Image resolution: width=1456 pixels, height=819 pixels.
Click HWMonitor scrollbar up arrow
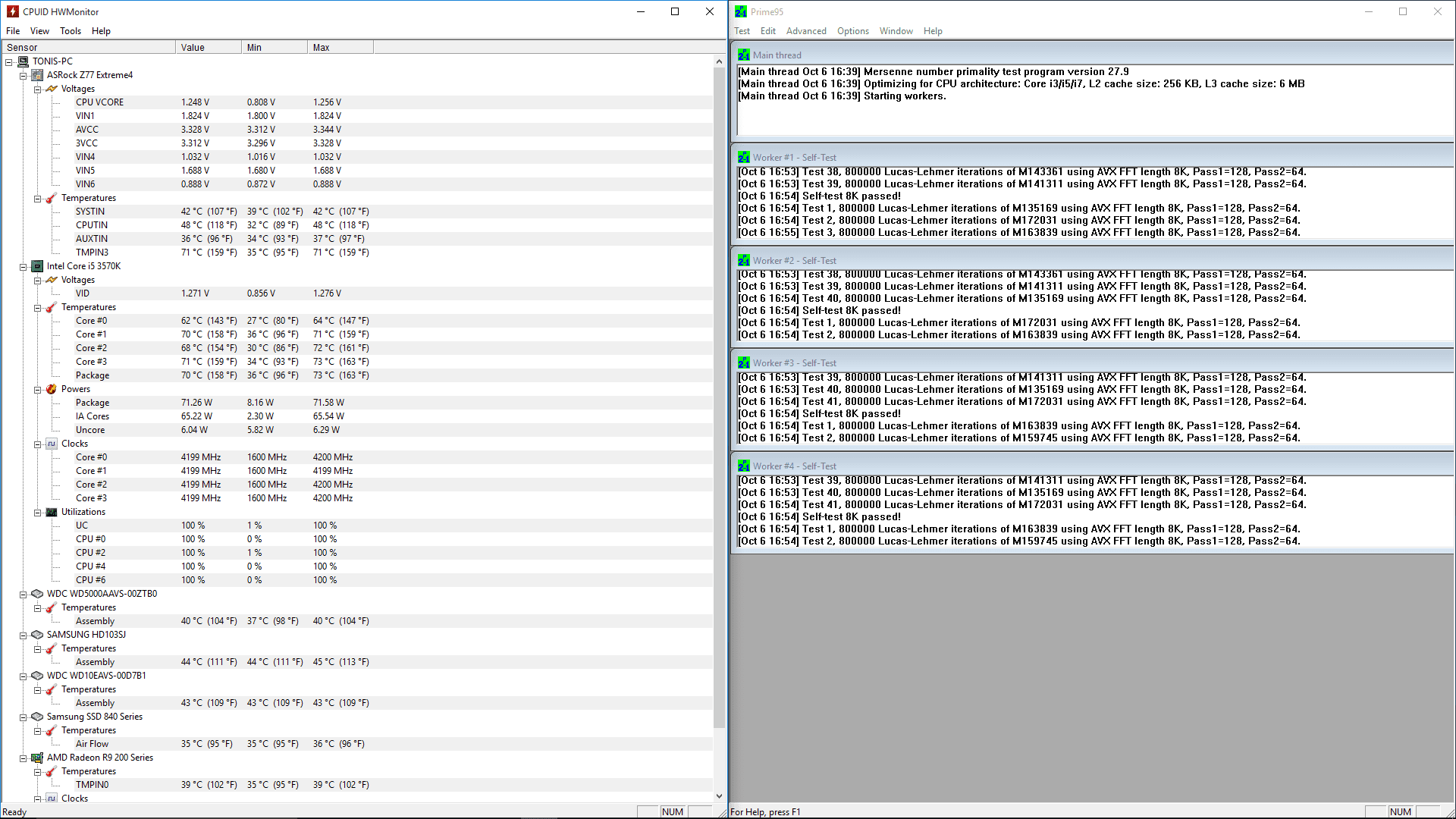[720, 61]
